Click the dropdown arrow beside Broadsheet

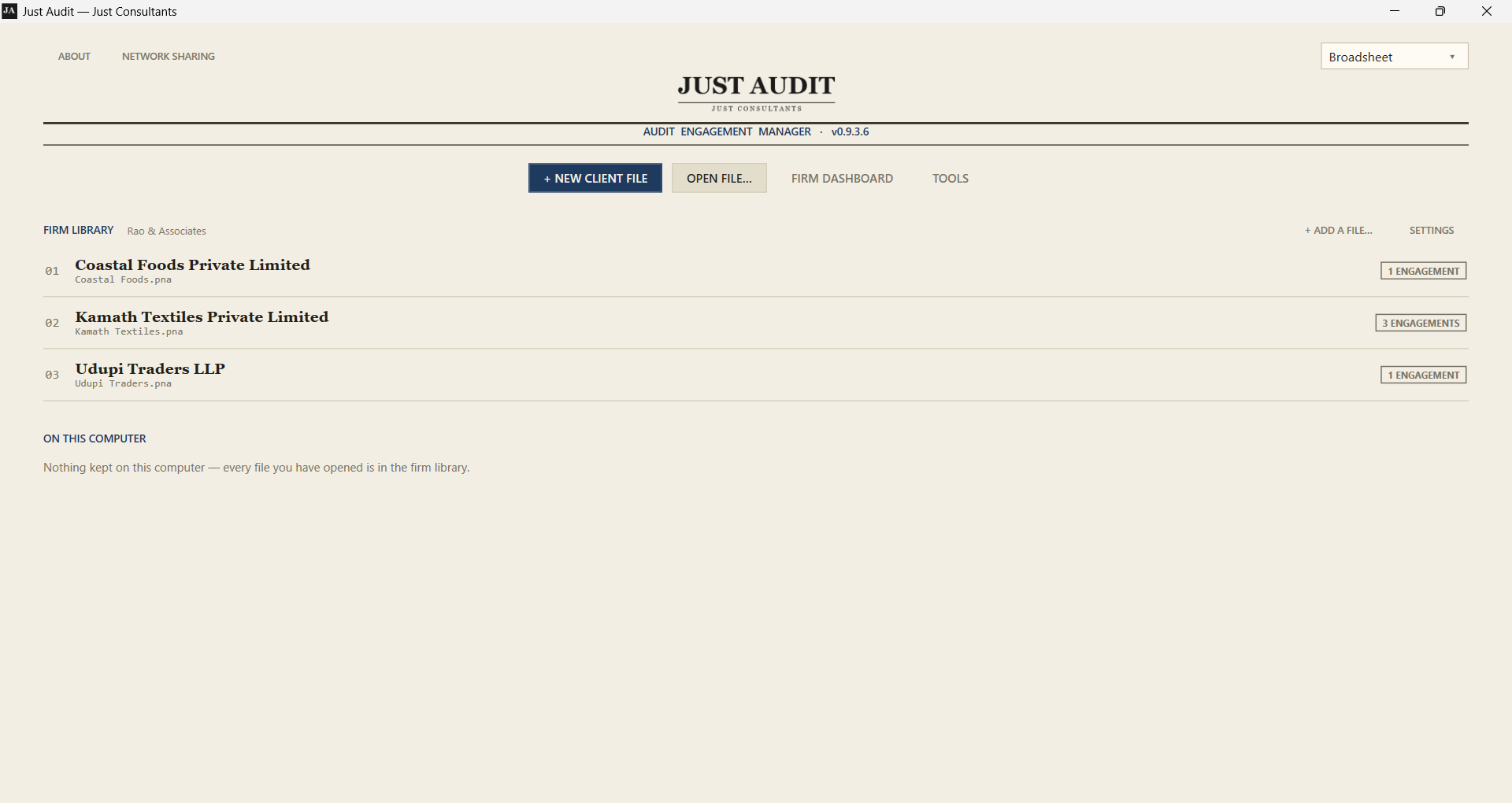pos(1452,57)
